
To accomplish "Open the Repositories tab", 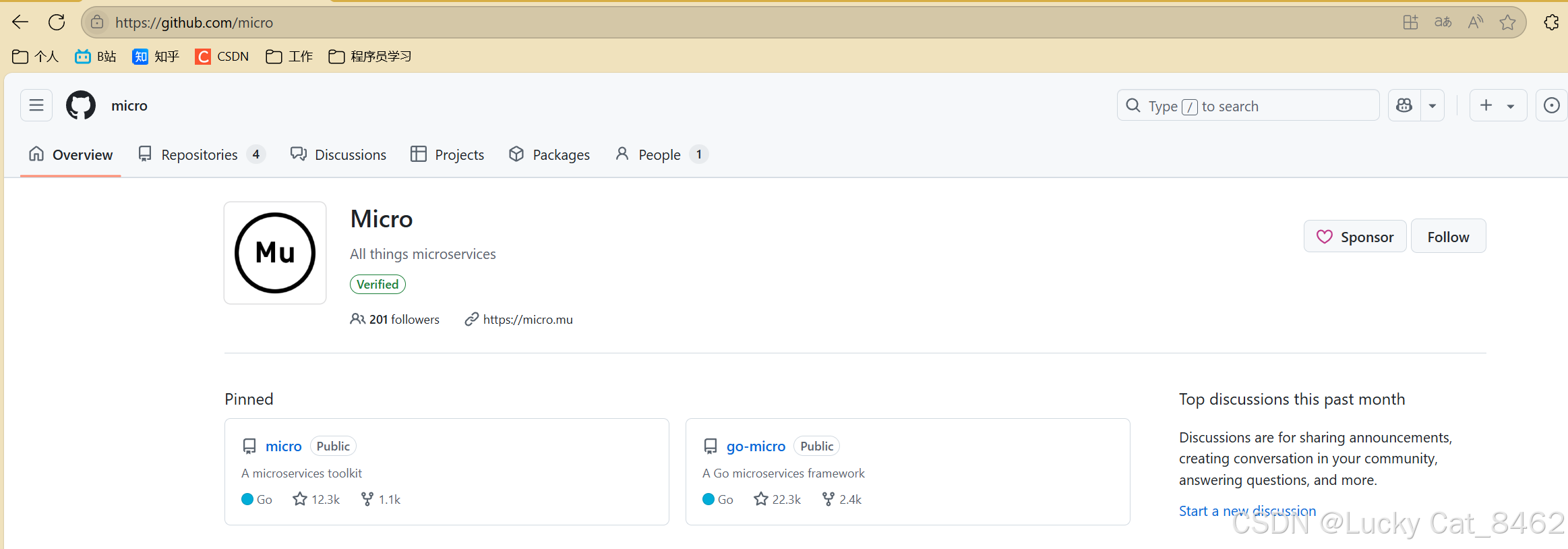I will tap(202, 154).
